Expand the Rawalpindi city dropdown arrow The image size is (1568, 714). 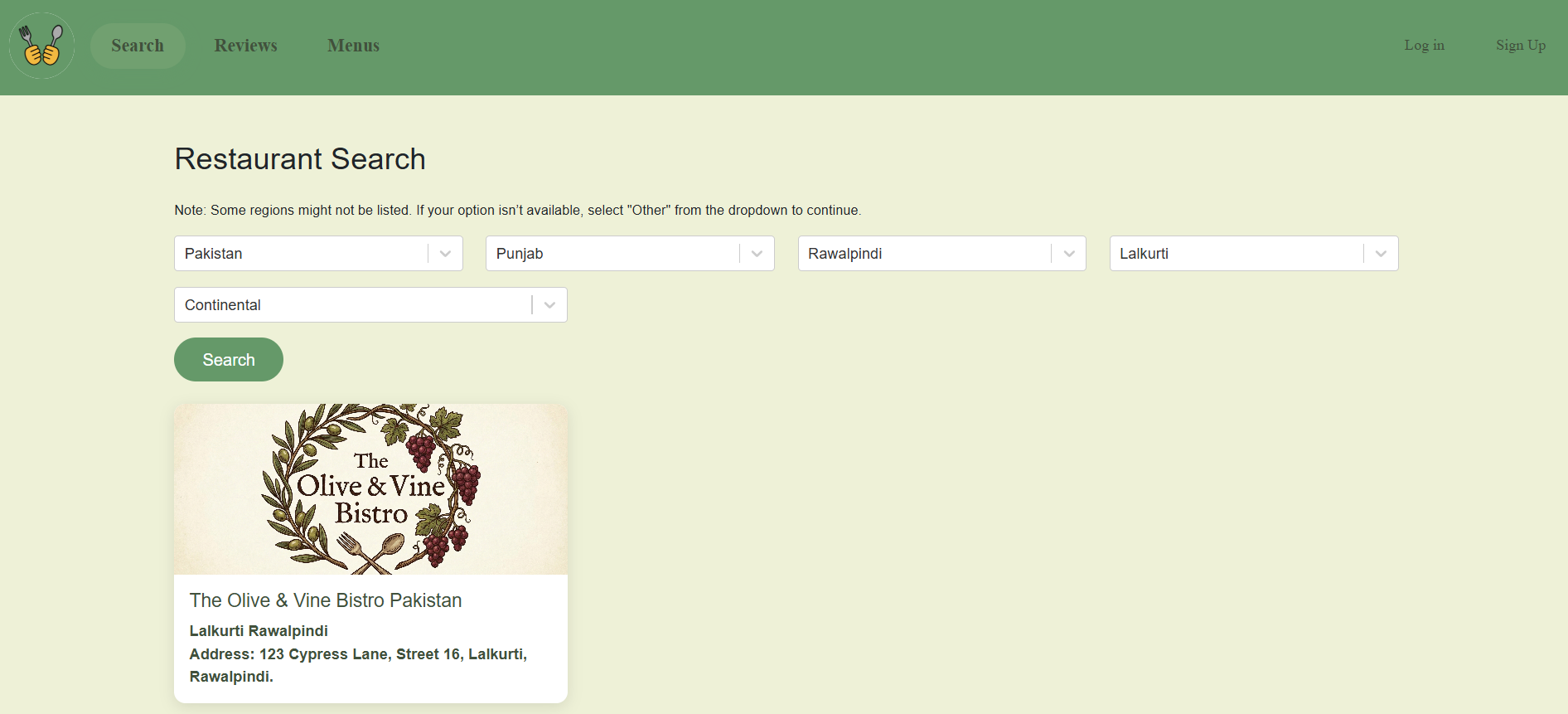[x=1069, y=254]
